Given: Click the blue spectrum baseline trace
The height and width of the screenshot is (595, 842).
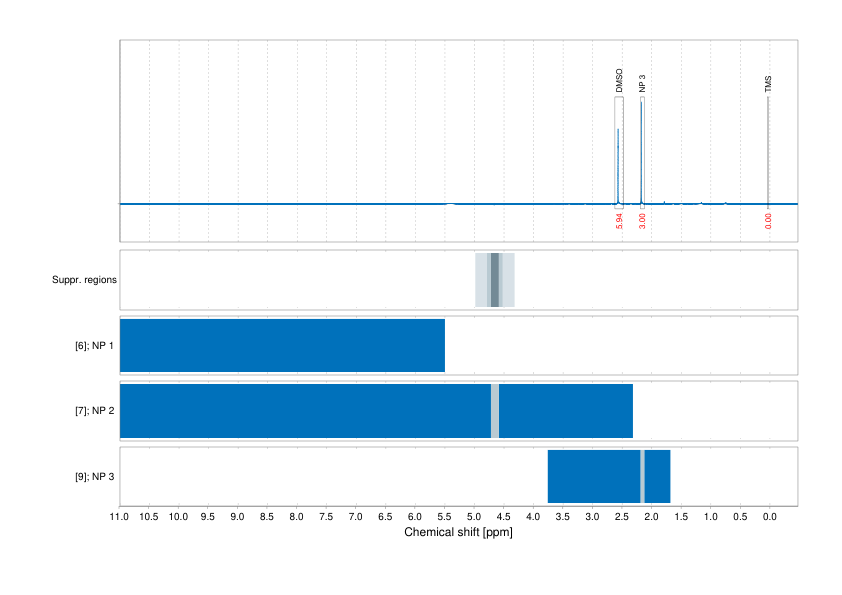Looking at the screenshot, I should 300,203.
